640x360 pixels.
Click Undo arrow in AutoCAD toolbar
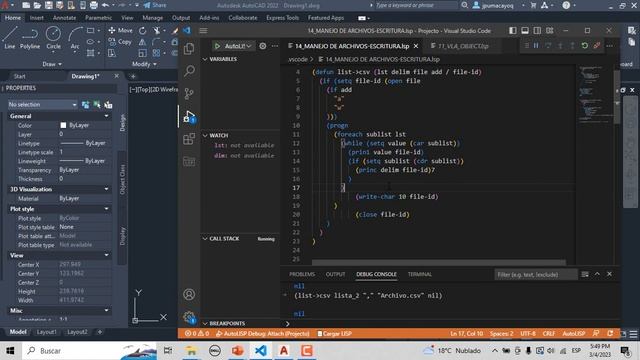(x=105, y=5)
